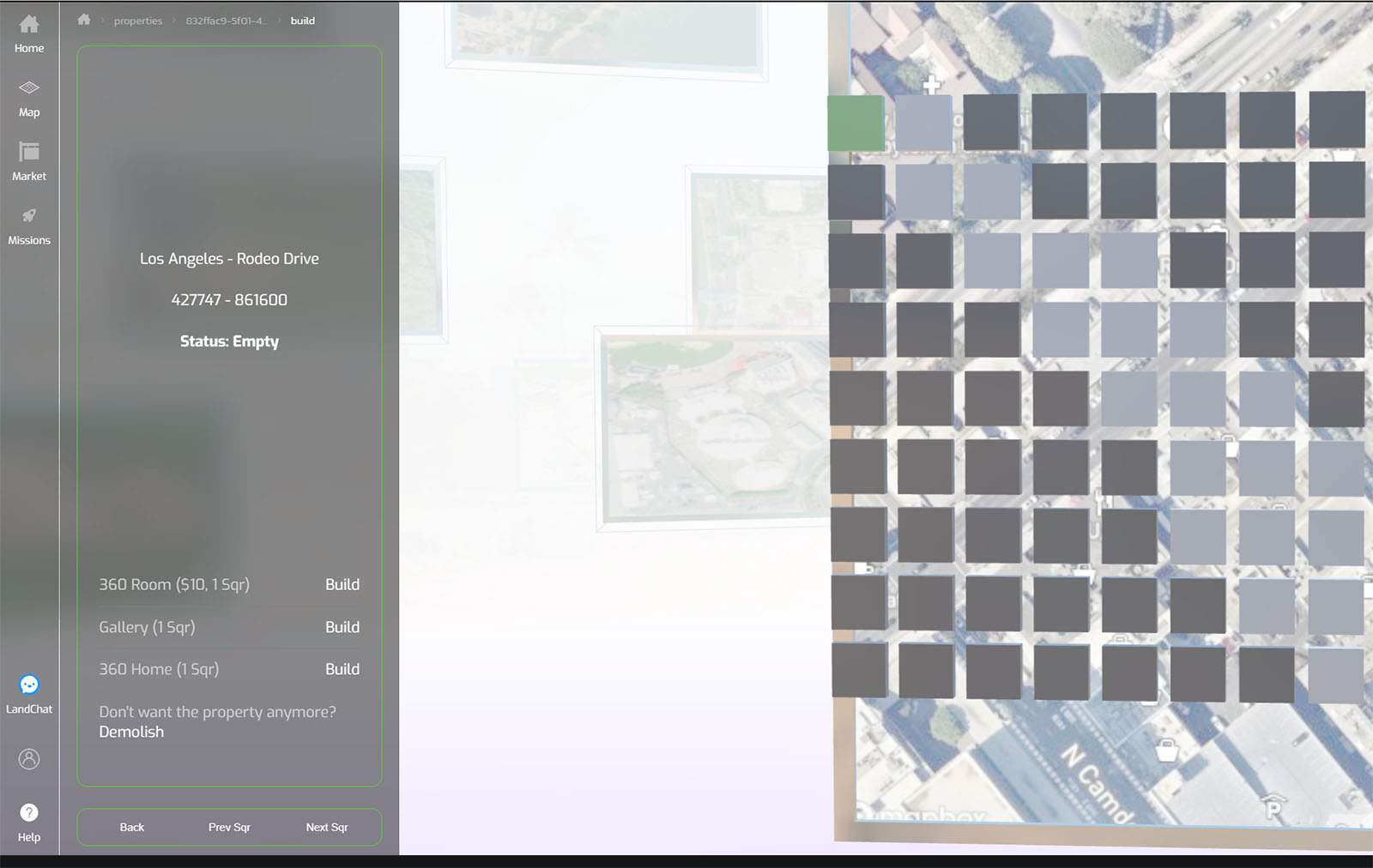Select the green highlighted land square

pos(856,124)
